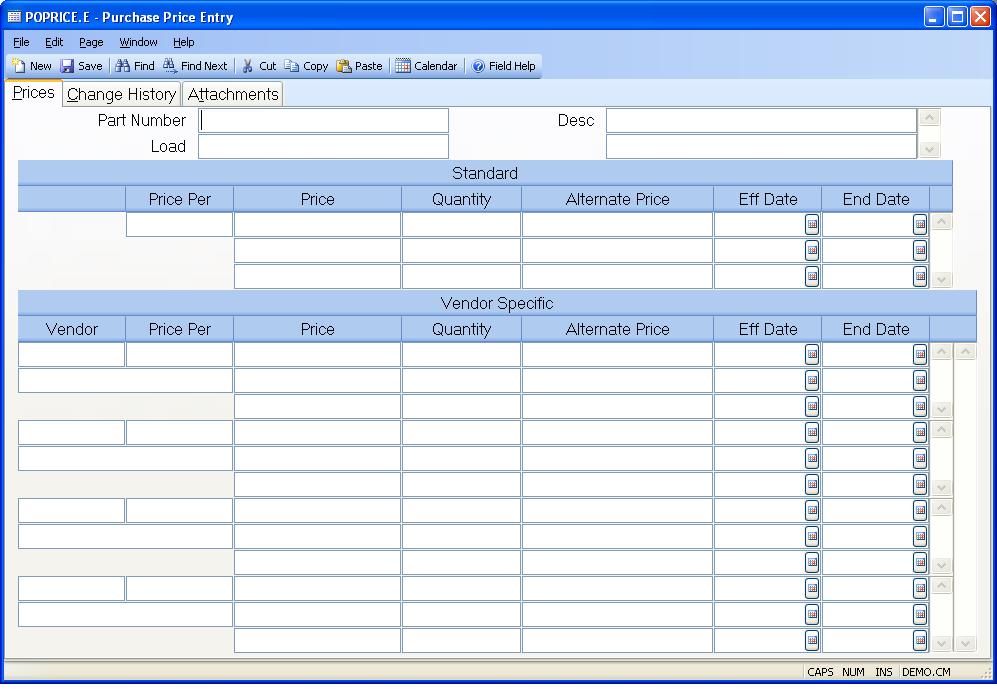The width and height of the screenshot is (997, 689).
Task: Click the Field Help icon
Action: pyautogui.click(x=479, y=66)
